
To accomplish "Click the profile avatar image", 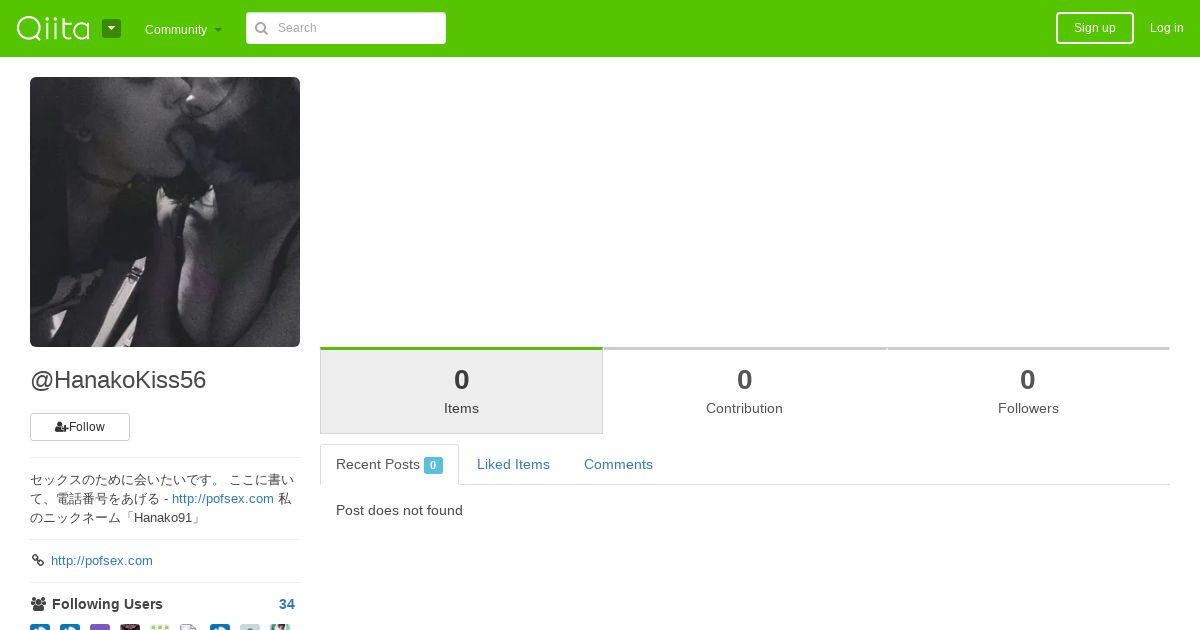I will [165, 212].
